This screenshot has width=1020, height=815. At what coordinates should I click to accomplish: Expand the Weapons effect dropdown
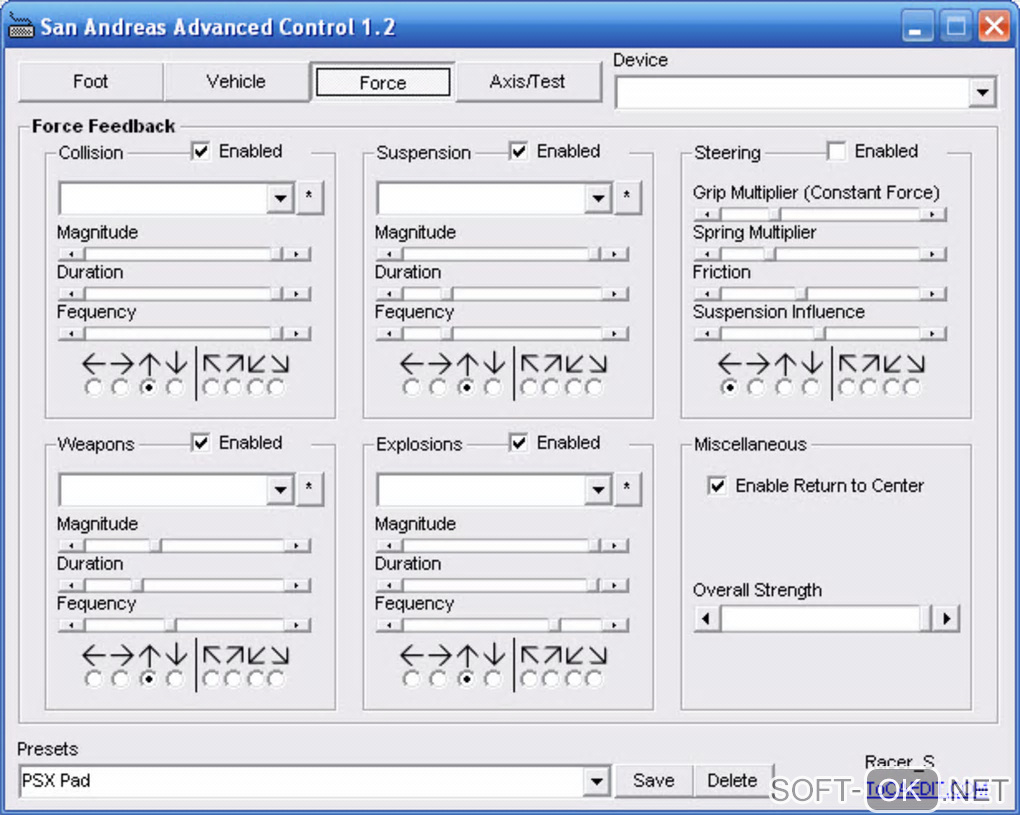pos(280,489)
